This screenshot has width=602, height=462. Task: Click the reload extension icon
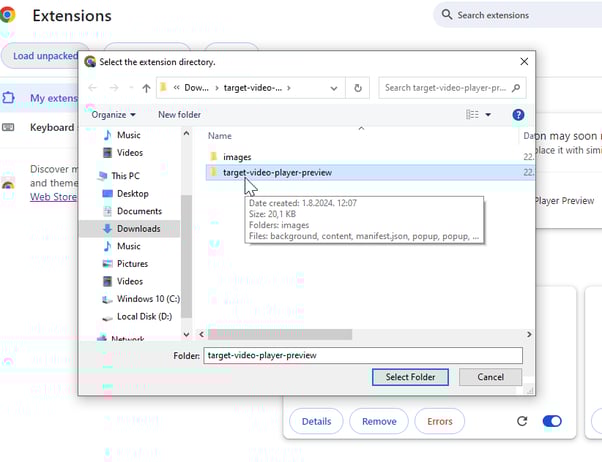pos(522,422)
